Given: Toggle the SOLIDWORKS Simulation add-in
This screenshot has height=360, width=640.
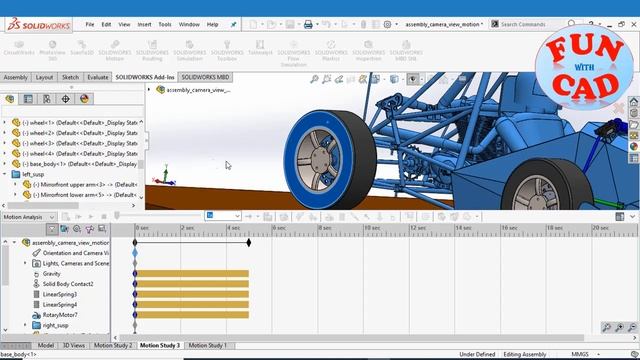Looking at the screenshot, I should point(189,51).
